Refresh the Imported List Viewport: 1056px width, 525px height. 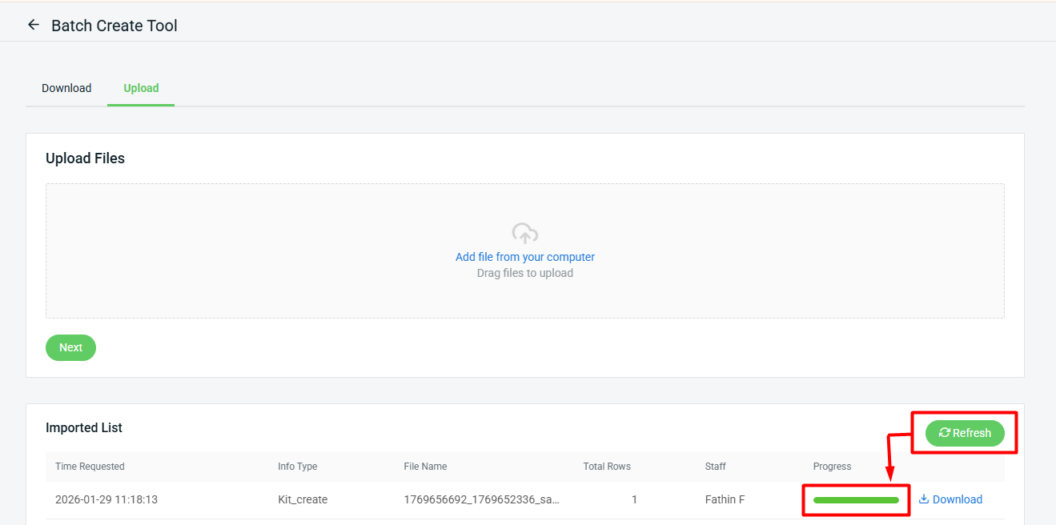pos(965,433)
